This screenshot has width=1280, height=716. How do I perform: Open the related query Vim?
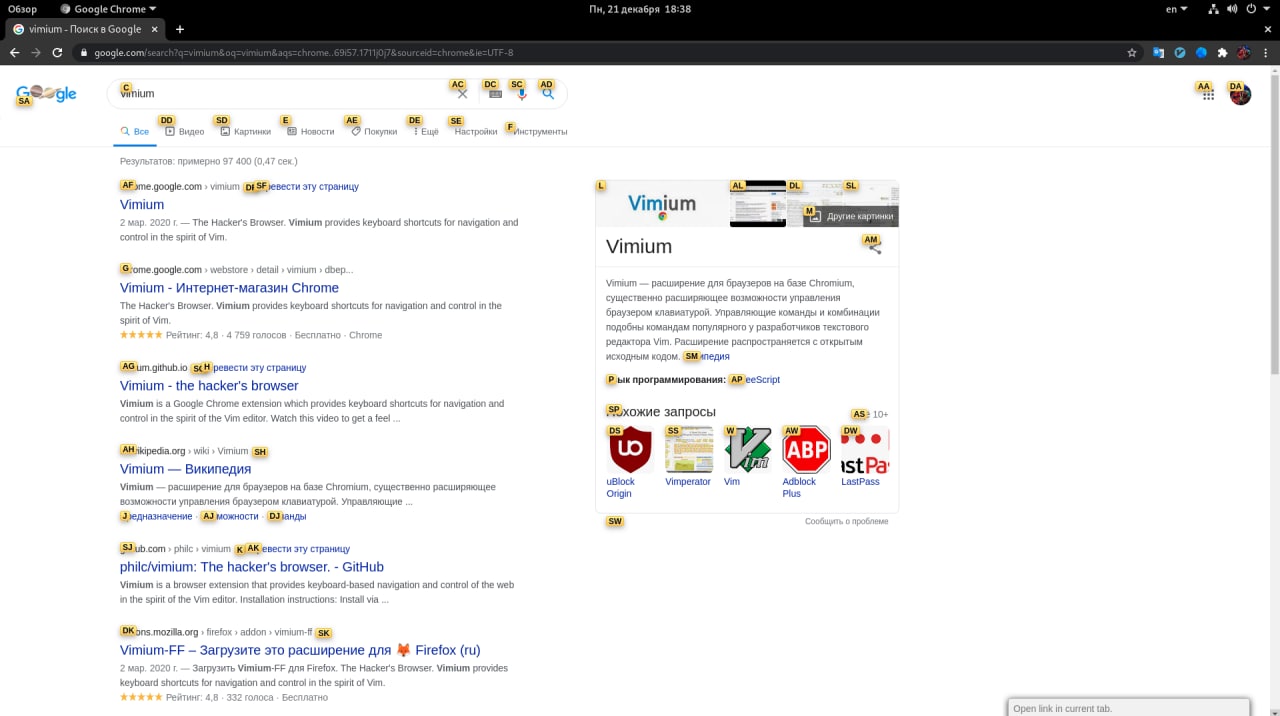click(x=747, y=457)
